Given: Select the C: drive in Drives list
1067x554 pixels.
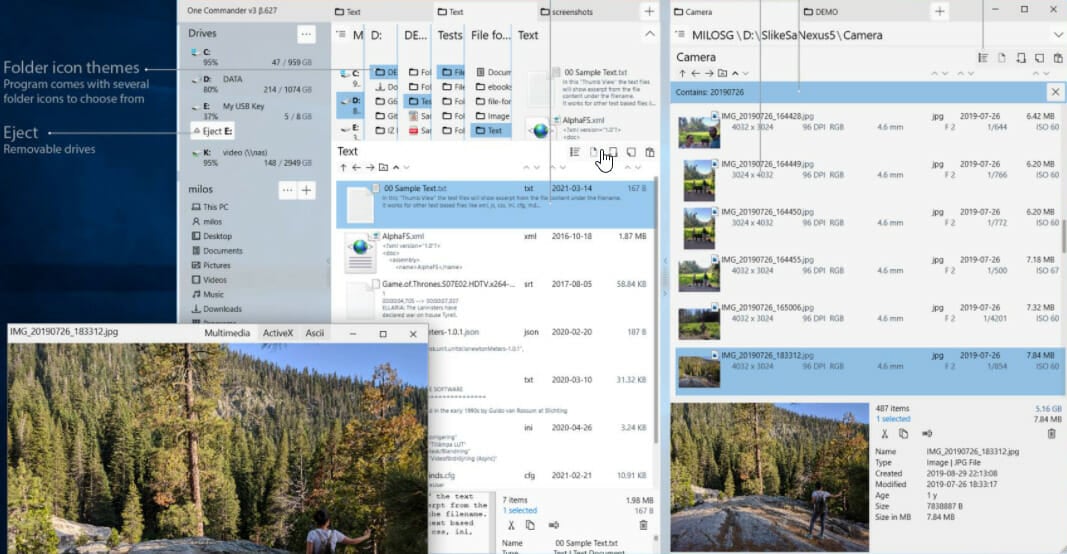Looking at the screenshot, I should [252, 56].
